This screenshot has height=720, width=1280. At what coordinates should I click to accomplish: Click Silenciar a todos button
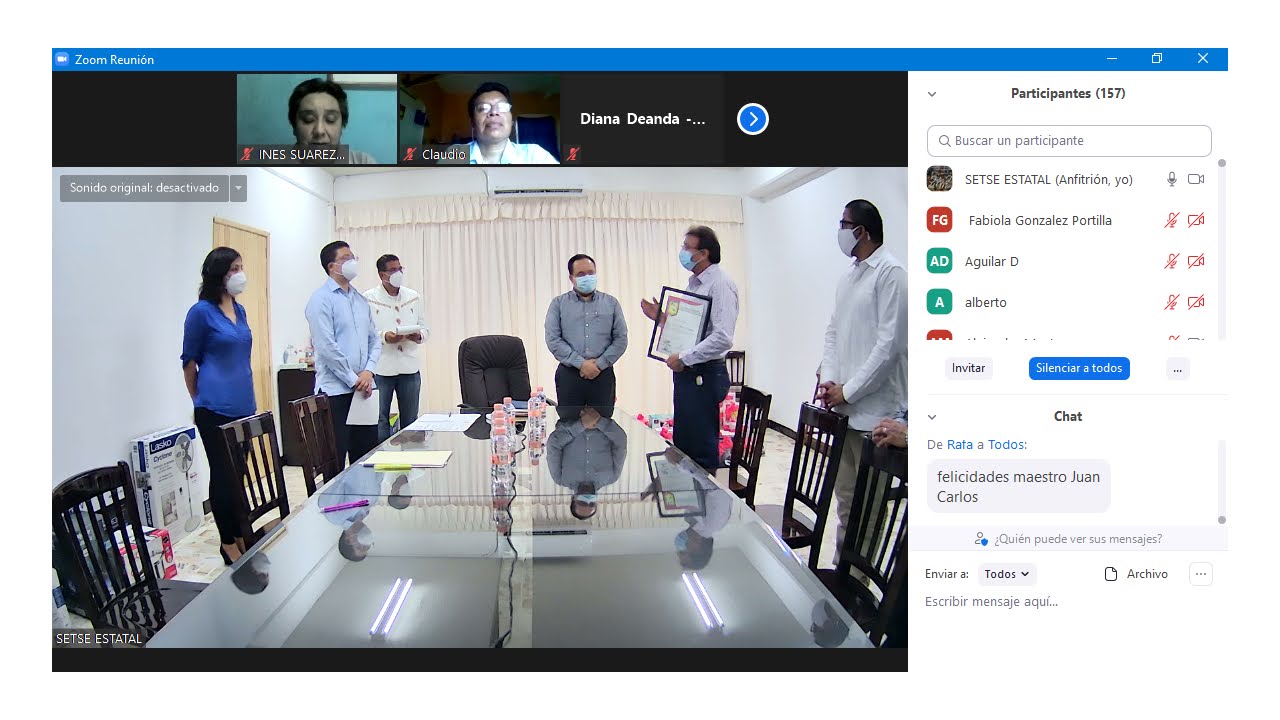[x=1079, y=368]
